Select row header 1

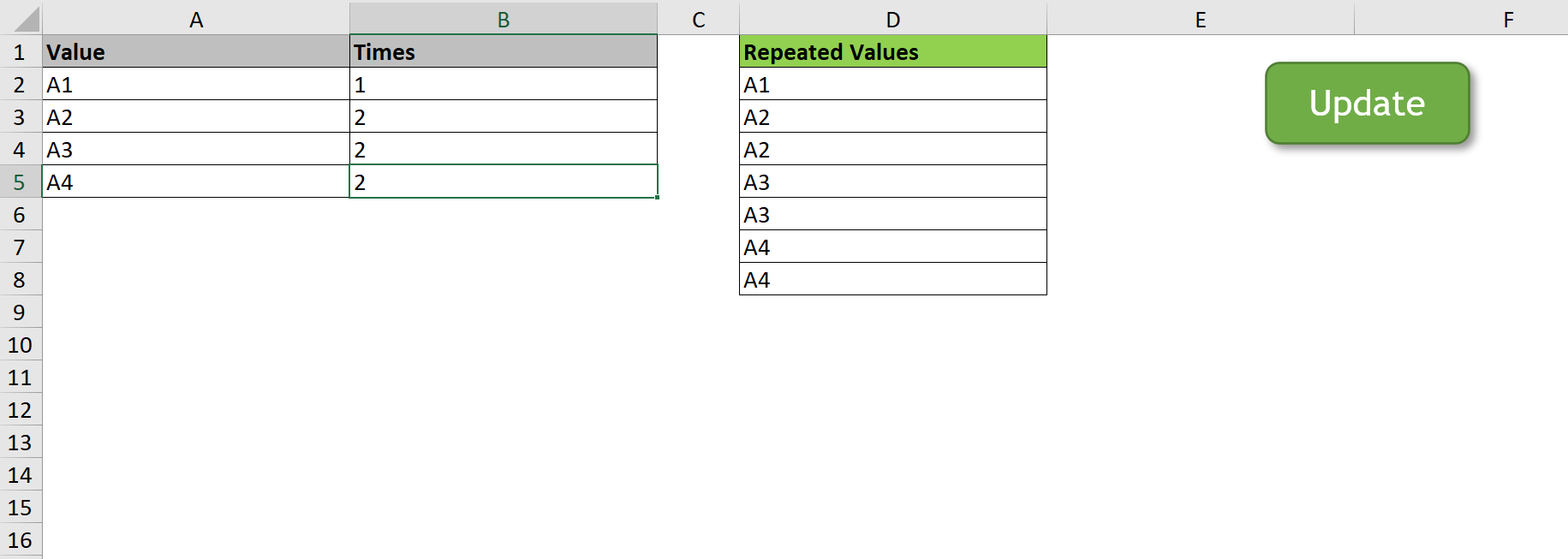[x=21, y=51]
